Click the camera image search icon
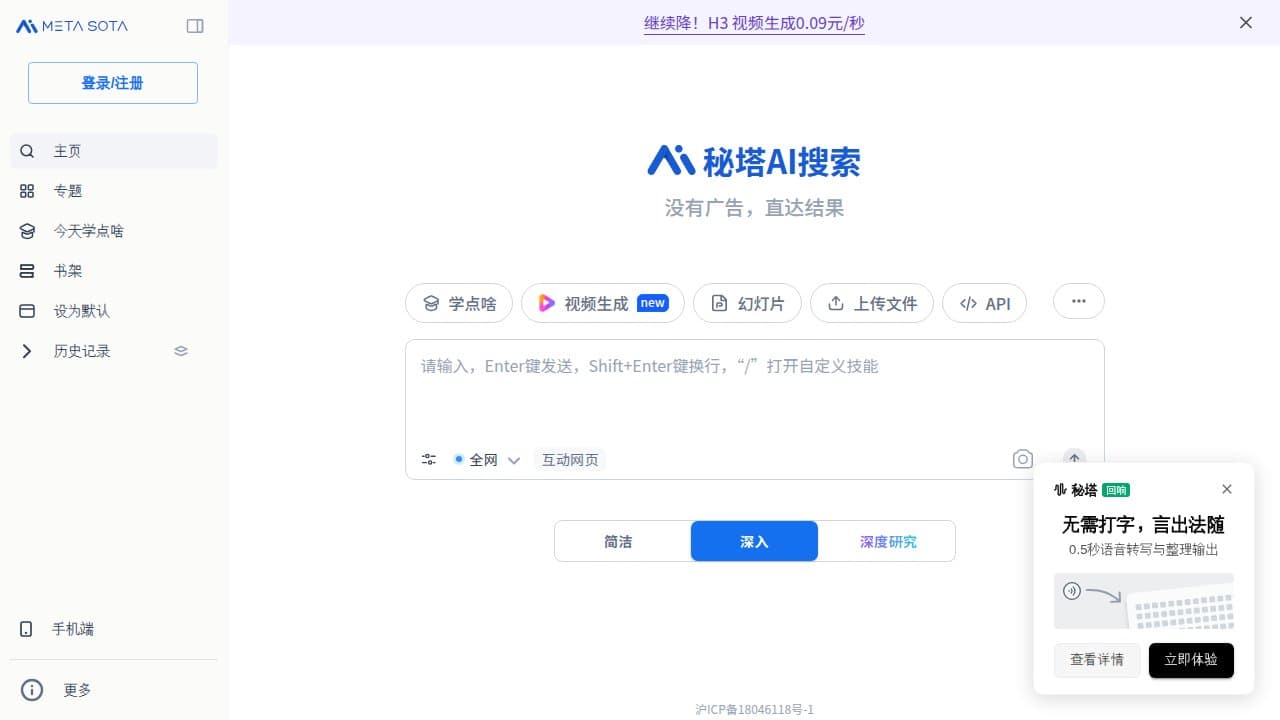 (x=1022, y=459)
